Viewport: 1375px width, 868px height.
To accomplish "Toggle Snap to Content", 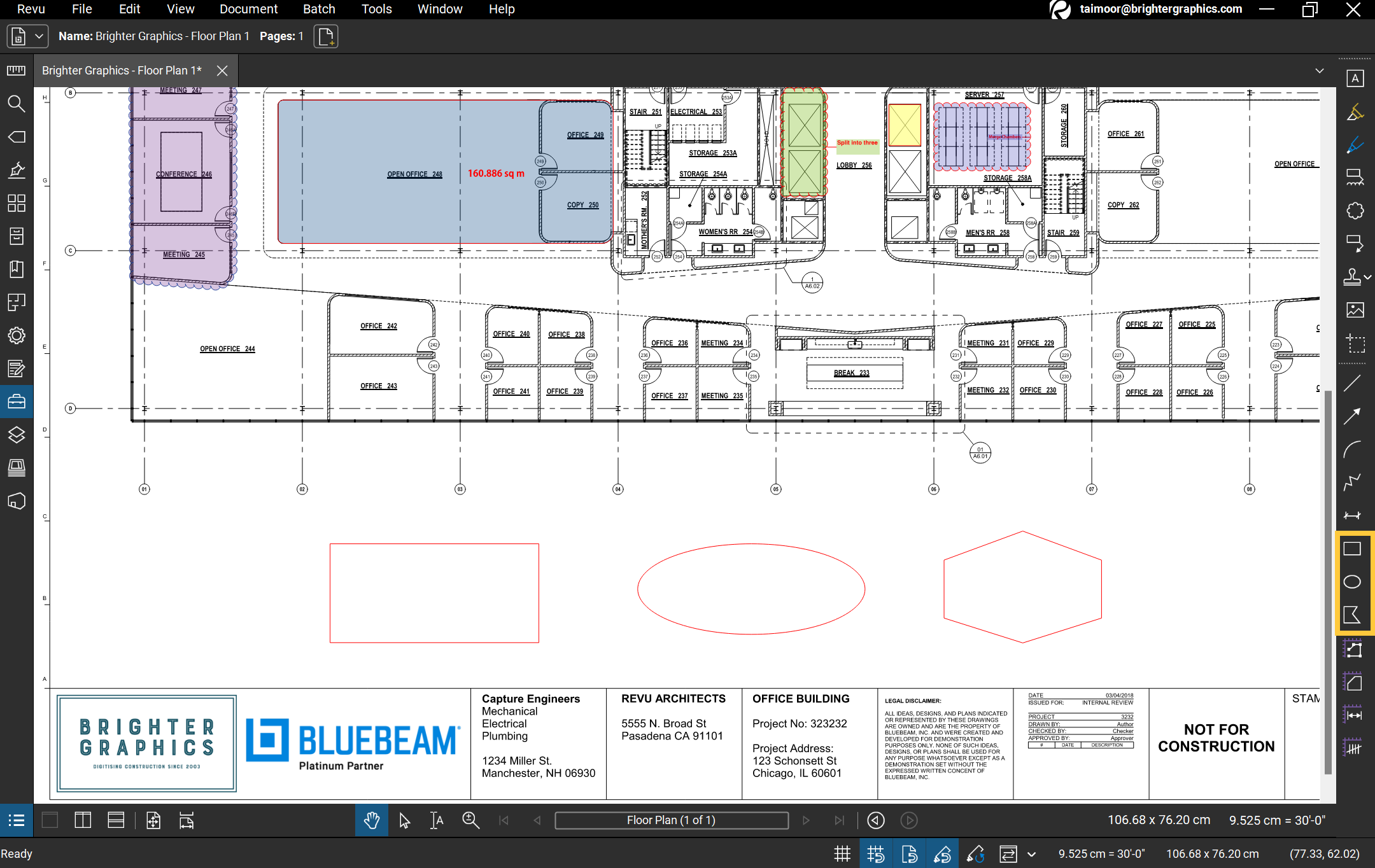I will coord(909,854).
